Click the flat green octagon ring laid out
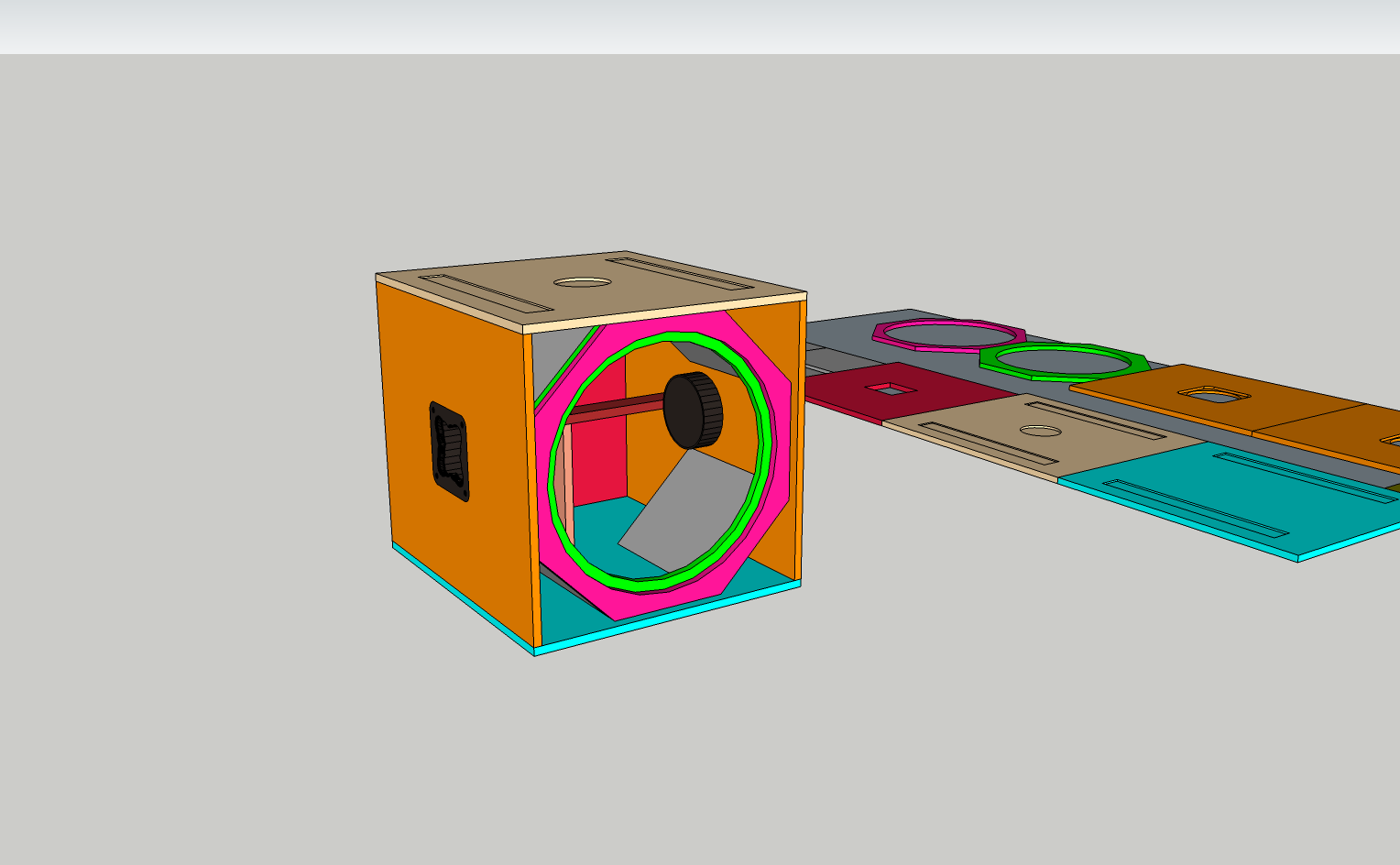 pos(1063,348)
